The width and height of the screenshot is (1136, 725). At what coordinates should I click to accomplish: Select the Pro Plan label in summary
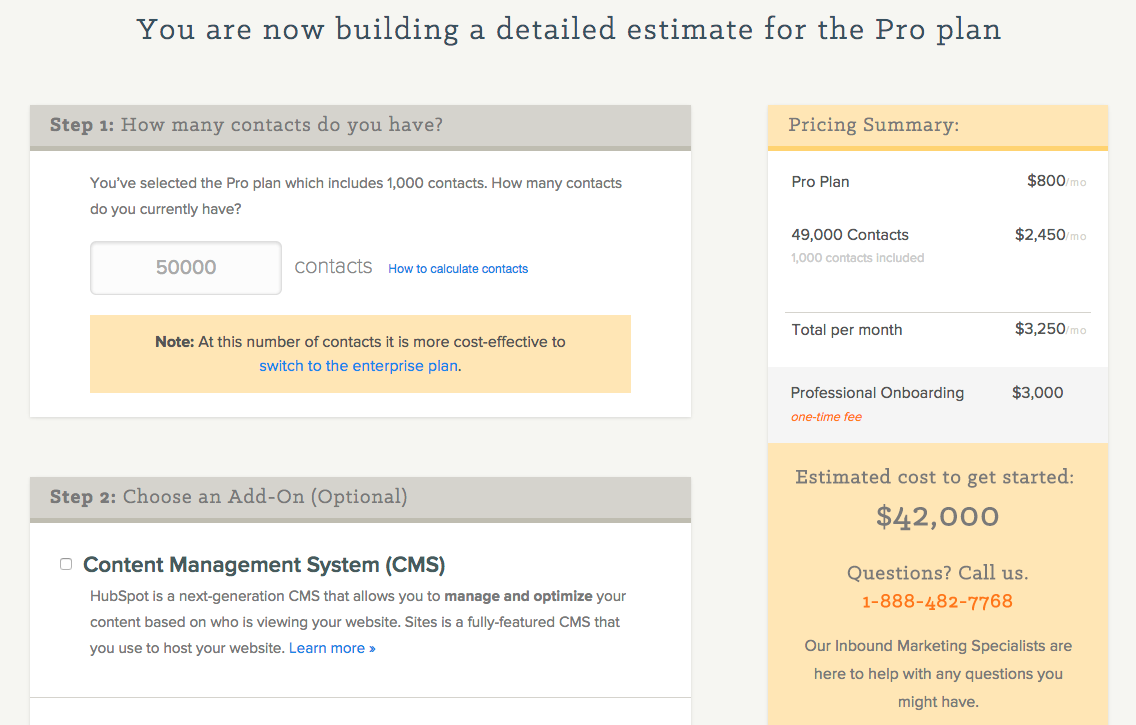[820, 182]
